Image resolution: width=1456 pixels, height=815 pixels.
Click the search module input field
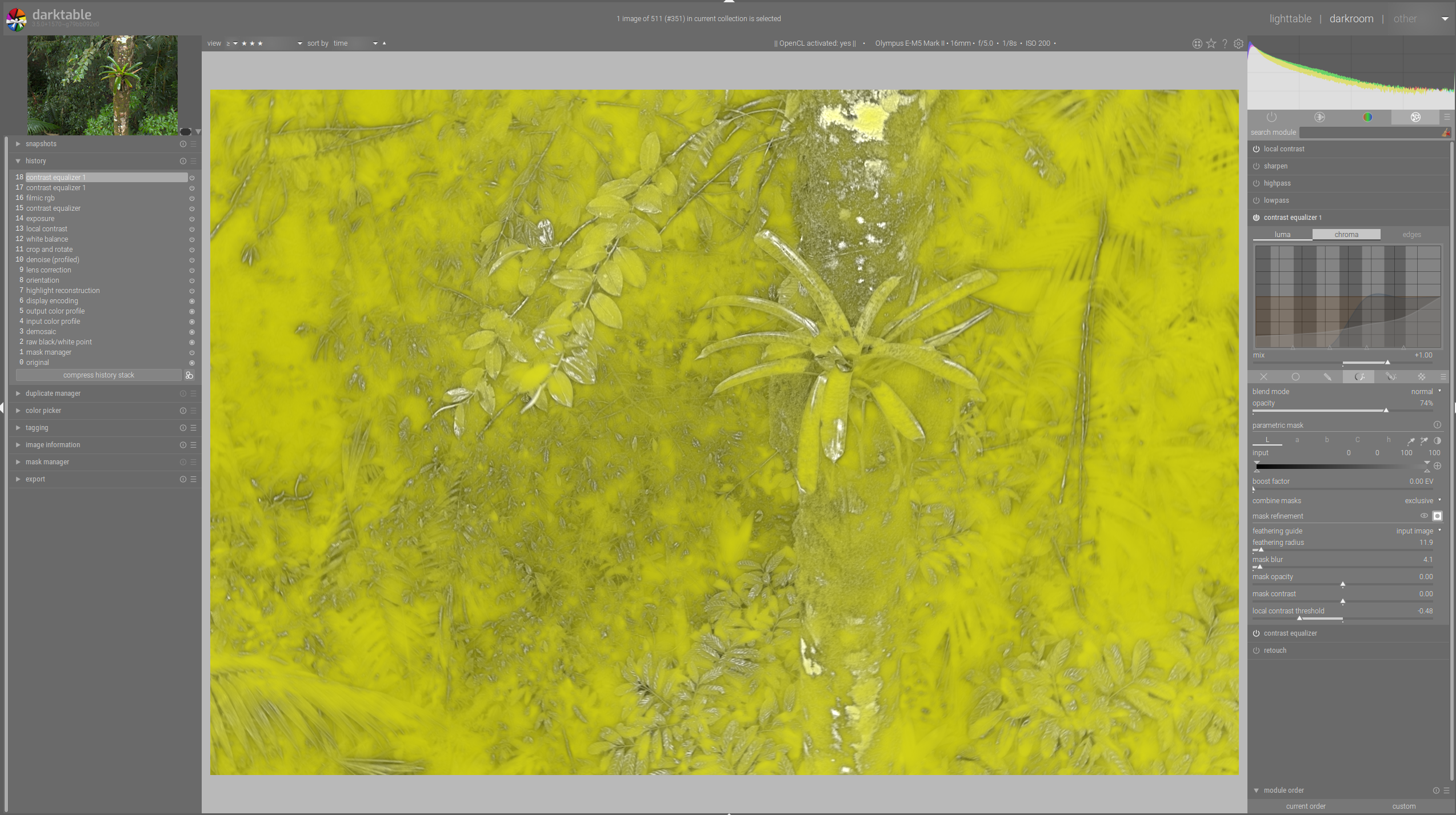1370,133
